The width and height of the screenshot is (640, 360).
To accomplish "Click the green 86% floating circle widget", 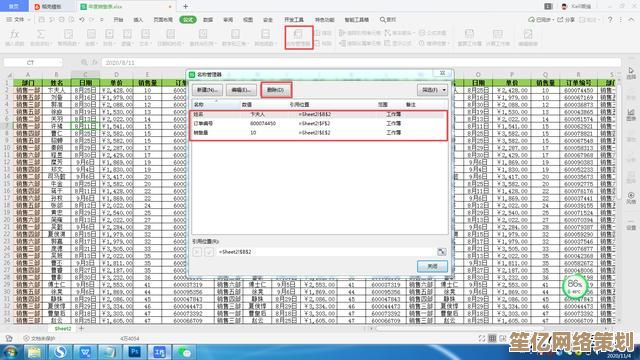I will 575,286.
